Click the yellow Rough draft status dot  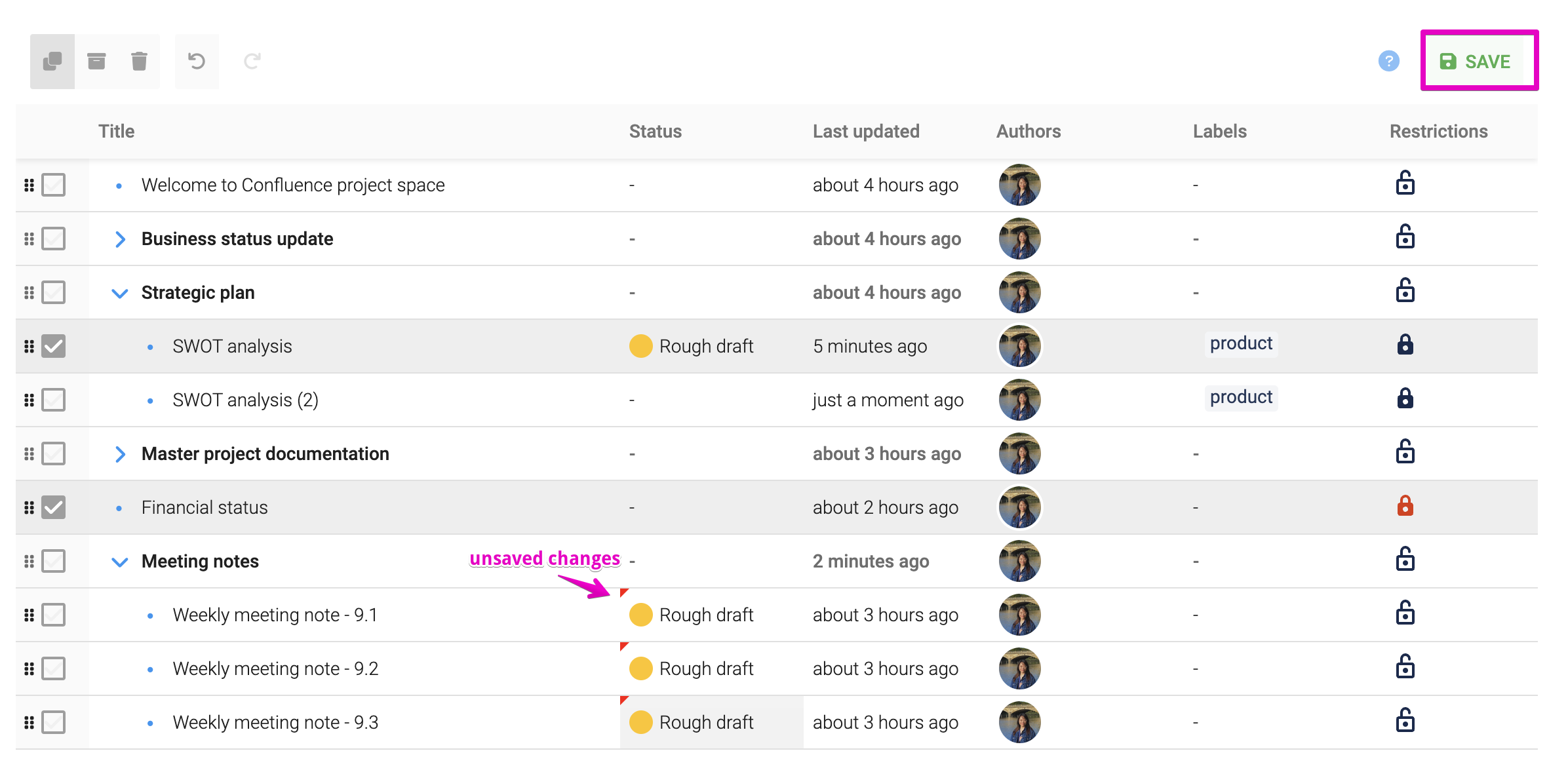pyautogui.click(x=640, y=346)
